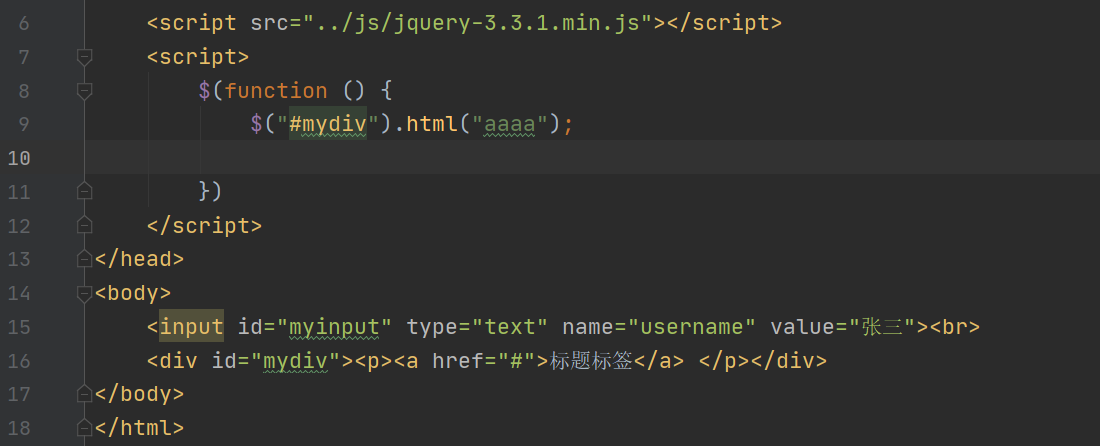Click the highlighted input tag name
1100x446 pixels.
[x=192, y=326]
